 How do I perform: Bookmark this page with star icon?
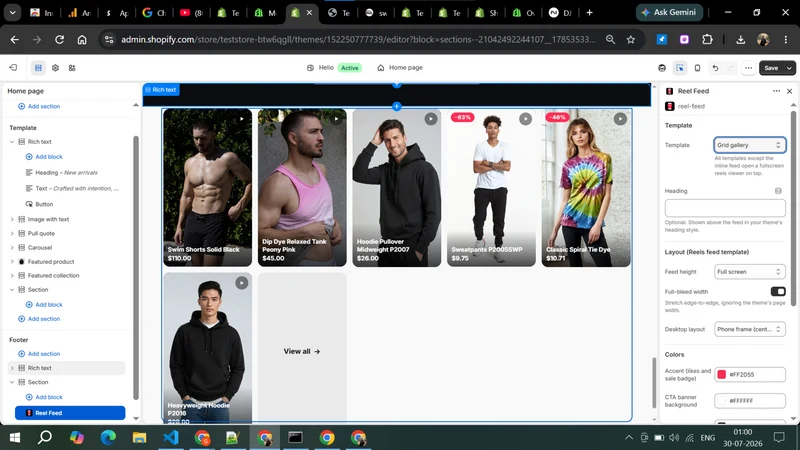[631, 39]
